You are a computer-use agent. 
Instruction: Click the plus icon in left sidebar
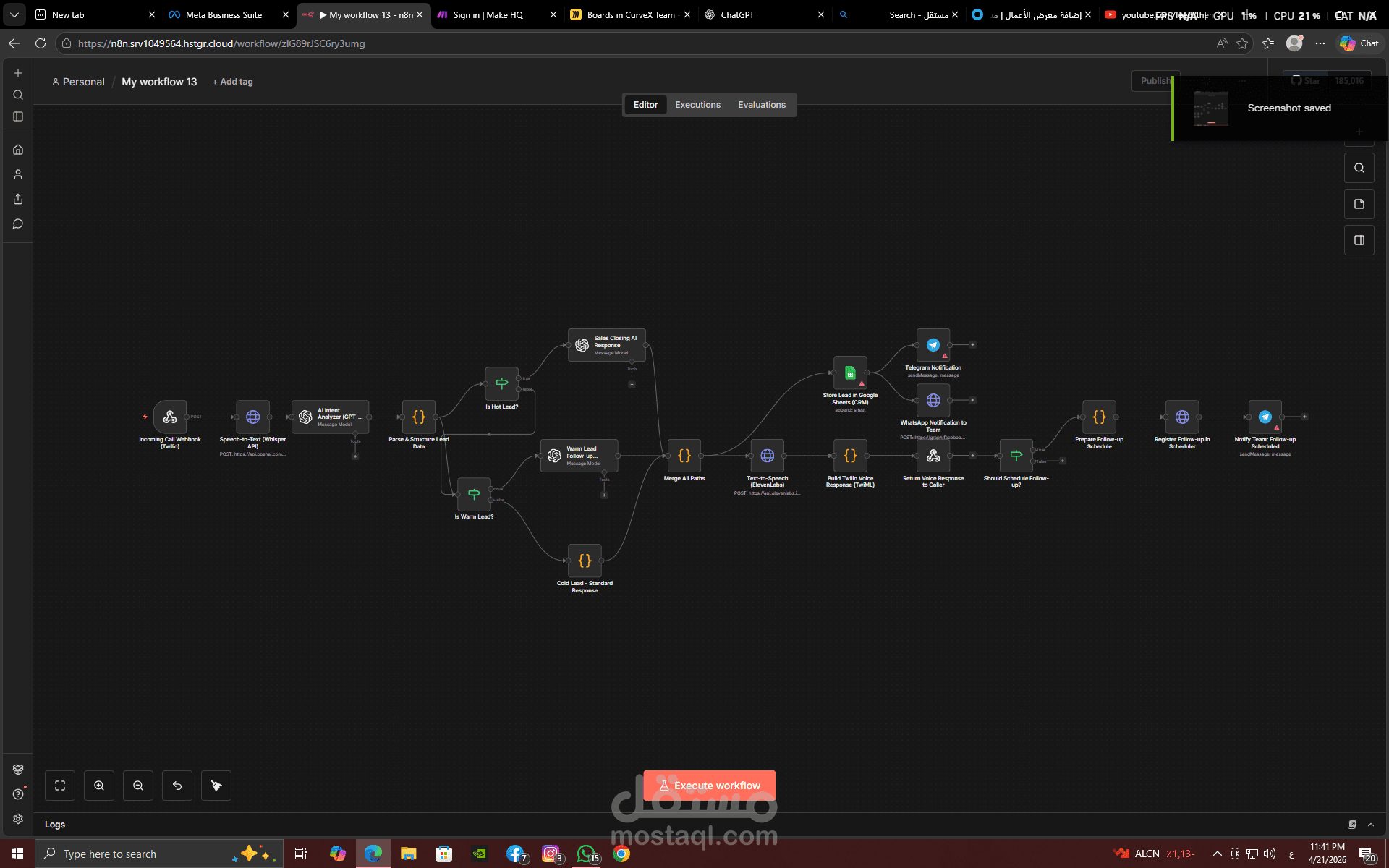coord(18,73)
